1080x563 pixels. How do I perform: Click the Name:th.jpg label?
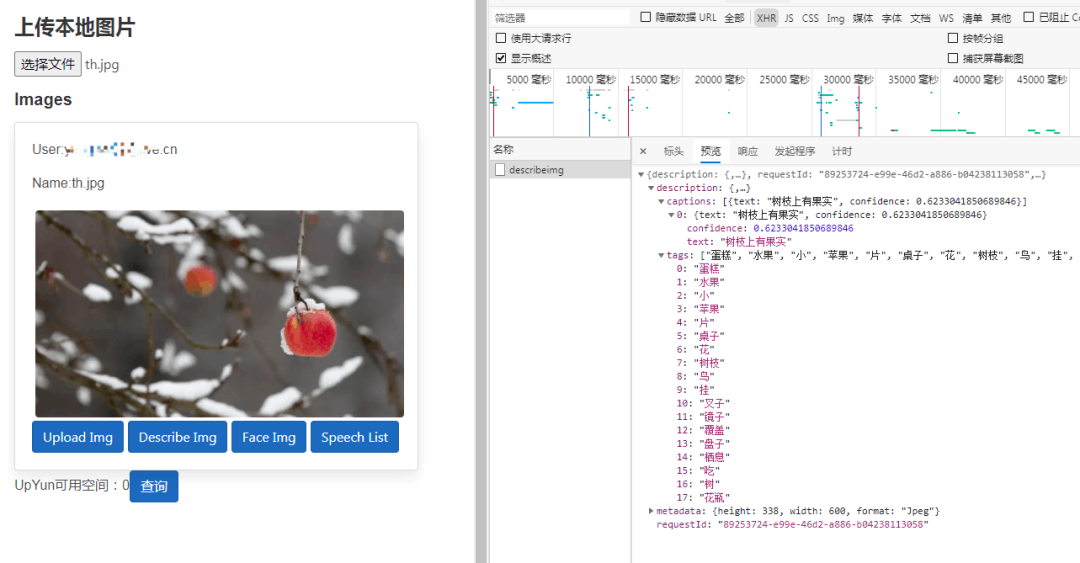tap(68, 183)
